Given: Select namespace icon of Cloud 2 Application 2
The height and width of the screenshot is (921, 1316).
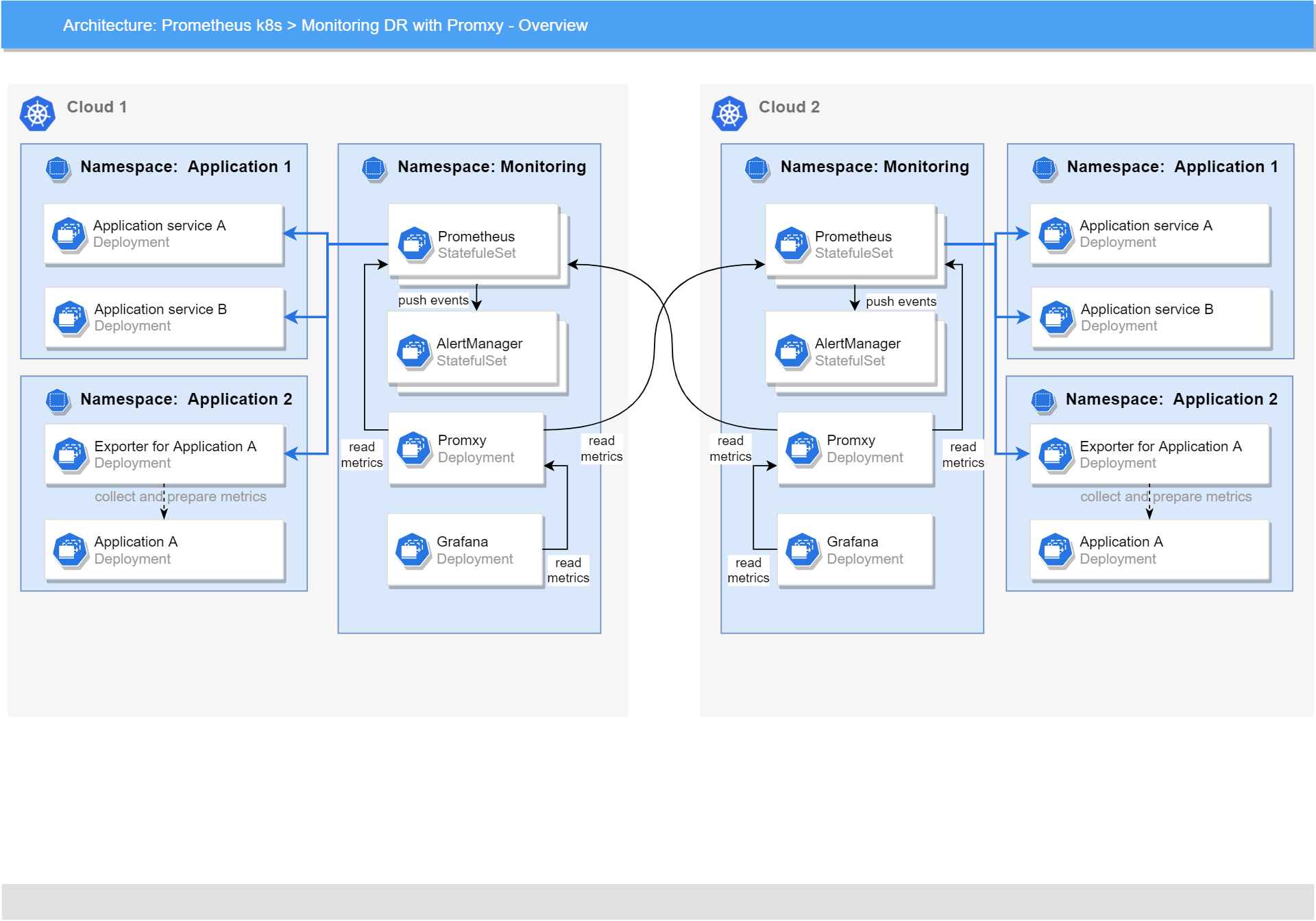Looking at the screenshot, I should click(x=1043, y=400).
